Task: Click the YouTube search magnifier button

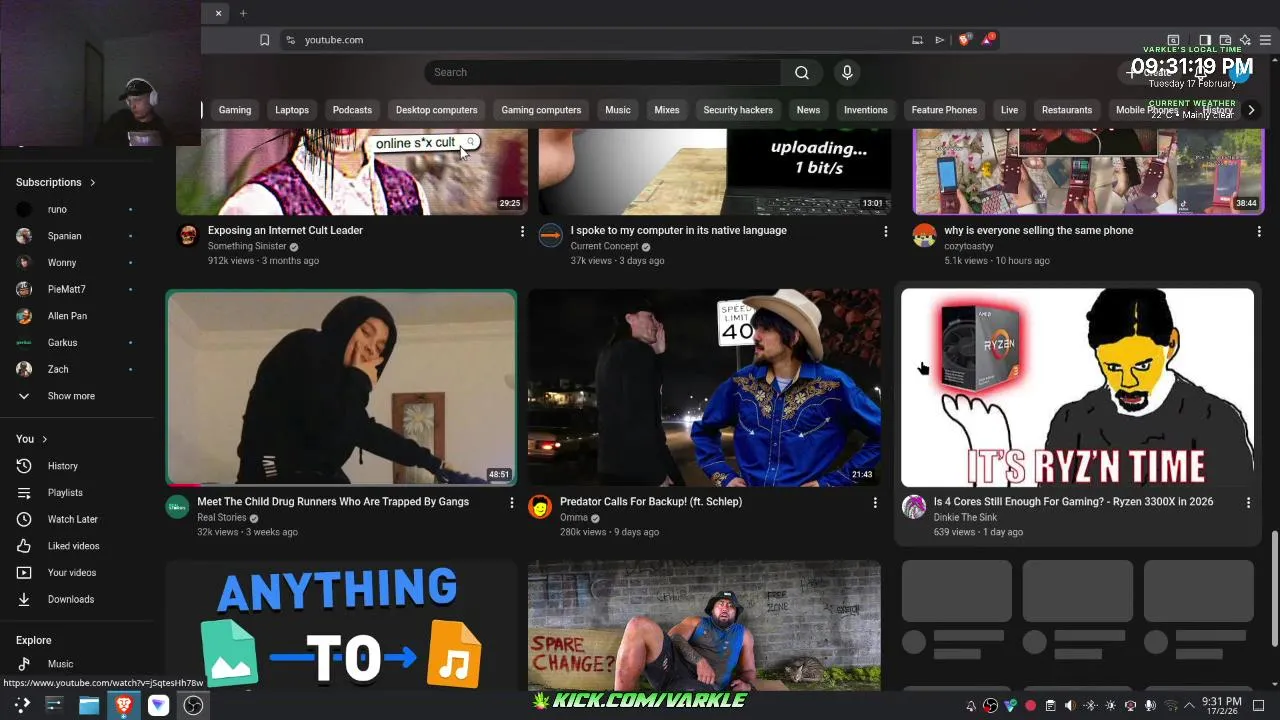Action: tap(802, 72)
